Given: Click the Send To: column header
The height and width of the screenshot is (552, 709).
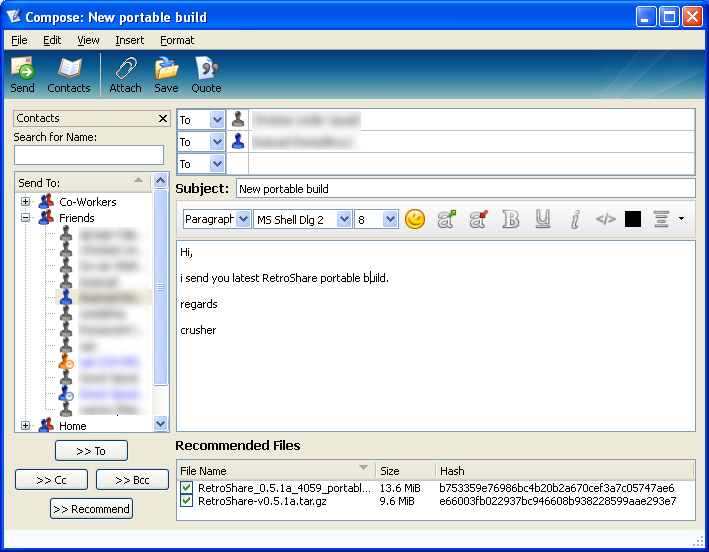Looking at the screenshot, I should (x=83, y=183).
